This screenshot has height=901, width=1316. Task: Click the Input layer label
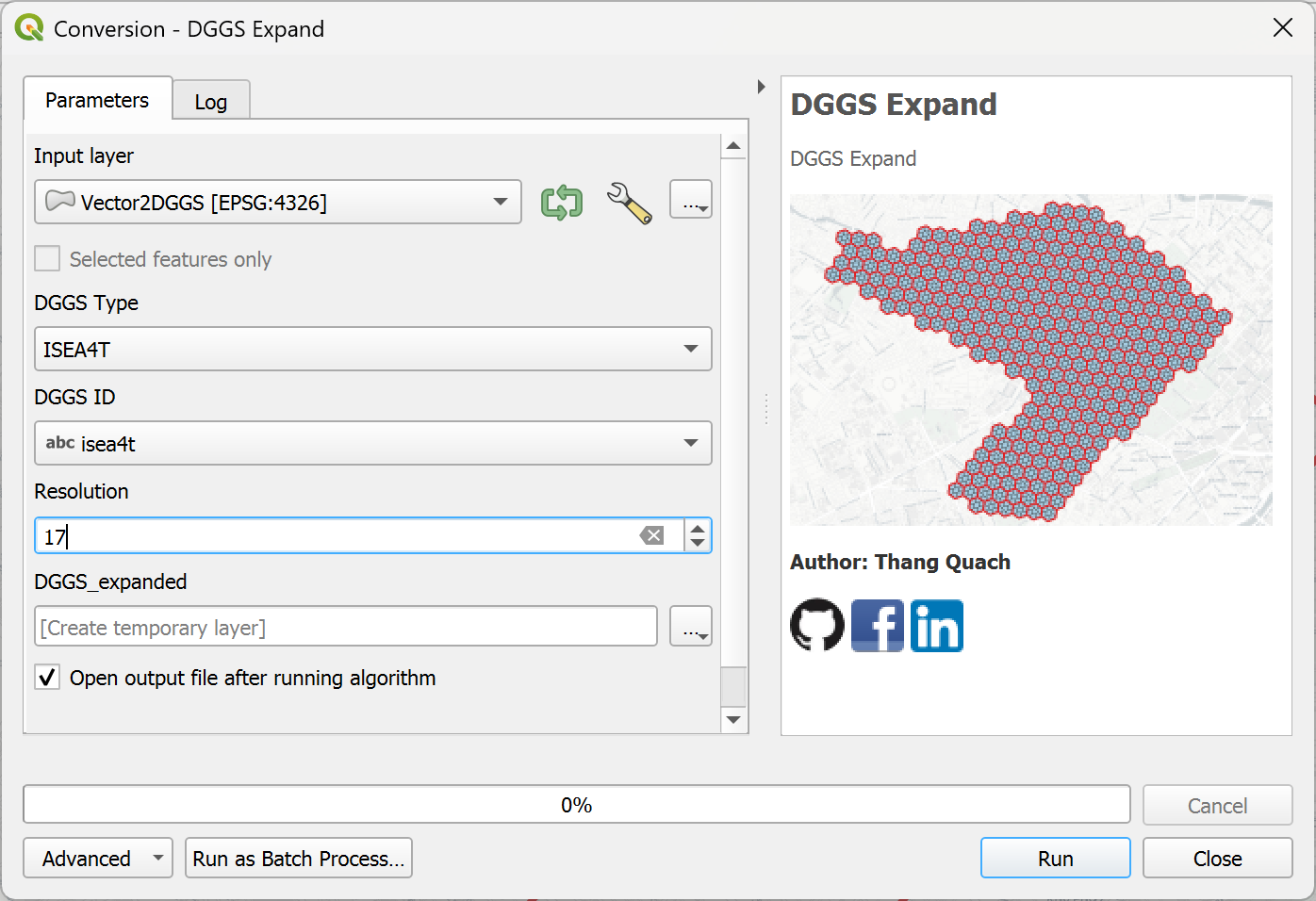pos(84,156)
